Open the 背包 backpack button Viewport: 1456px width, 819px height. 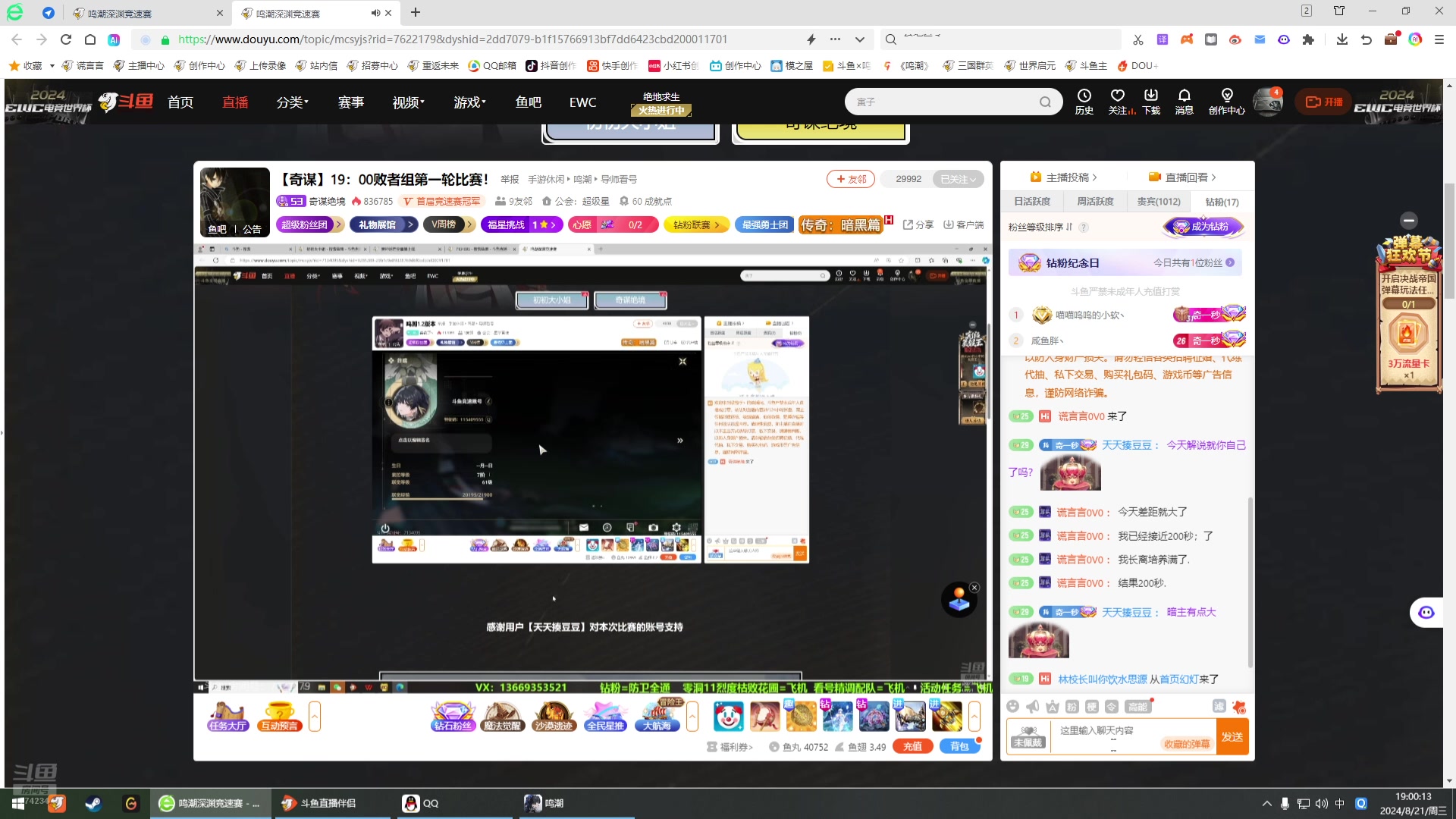point(959,746)
